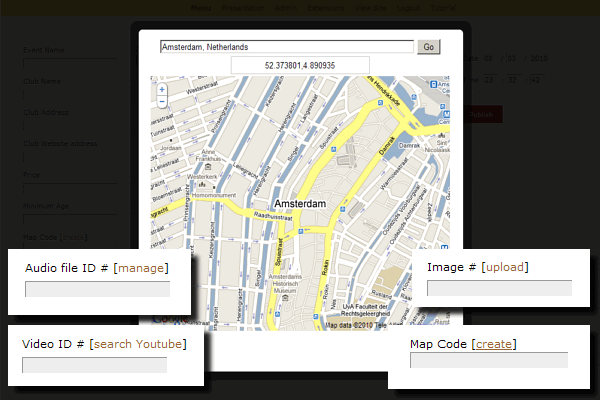Click the Map Code input field

point(489,360)
